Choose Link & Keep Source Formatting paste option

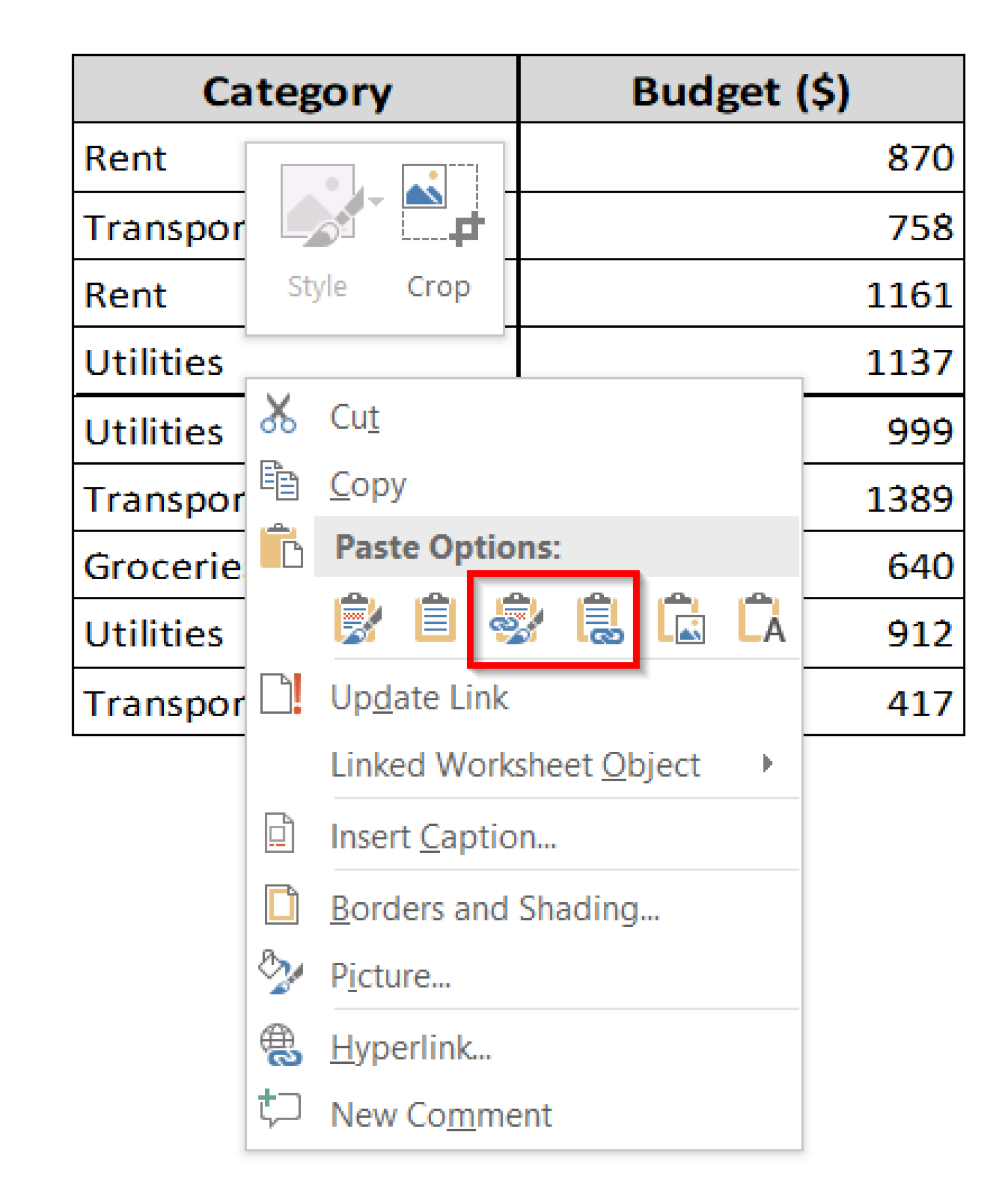point(518,620)
